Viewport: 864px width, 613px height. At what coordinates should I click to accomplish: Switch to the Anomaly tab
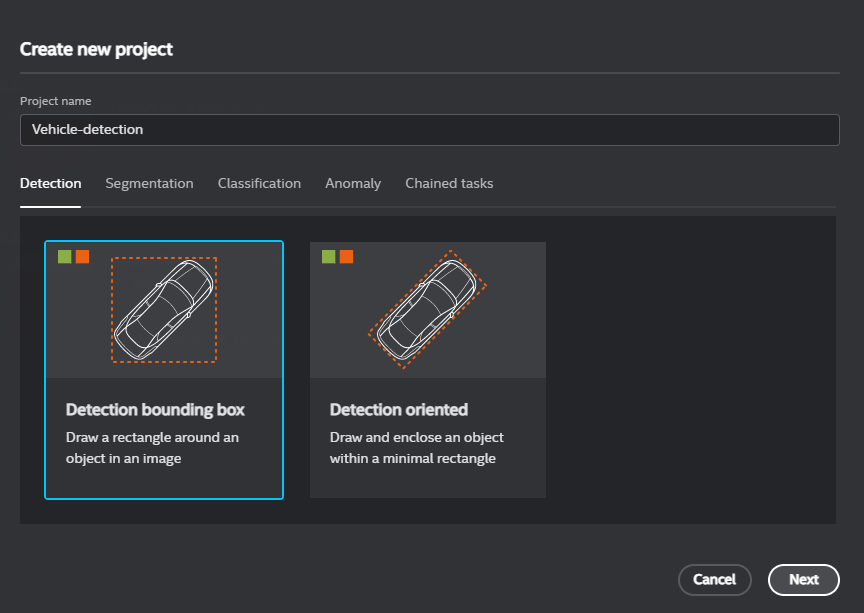point(353,183)
